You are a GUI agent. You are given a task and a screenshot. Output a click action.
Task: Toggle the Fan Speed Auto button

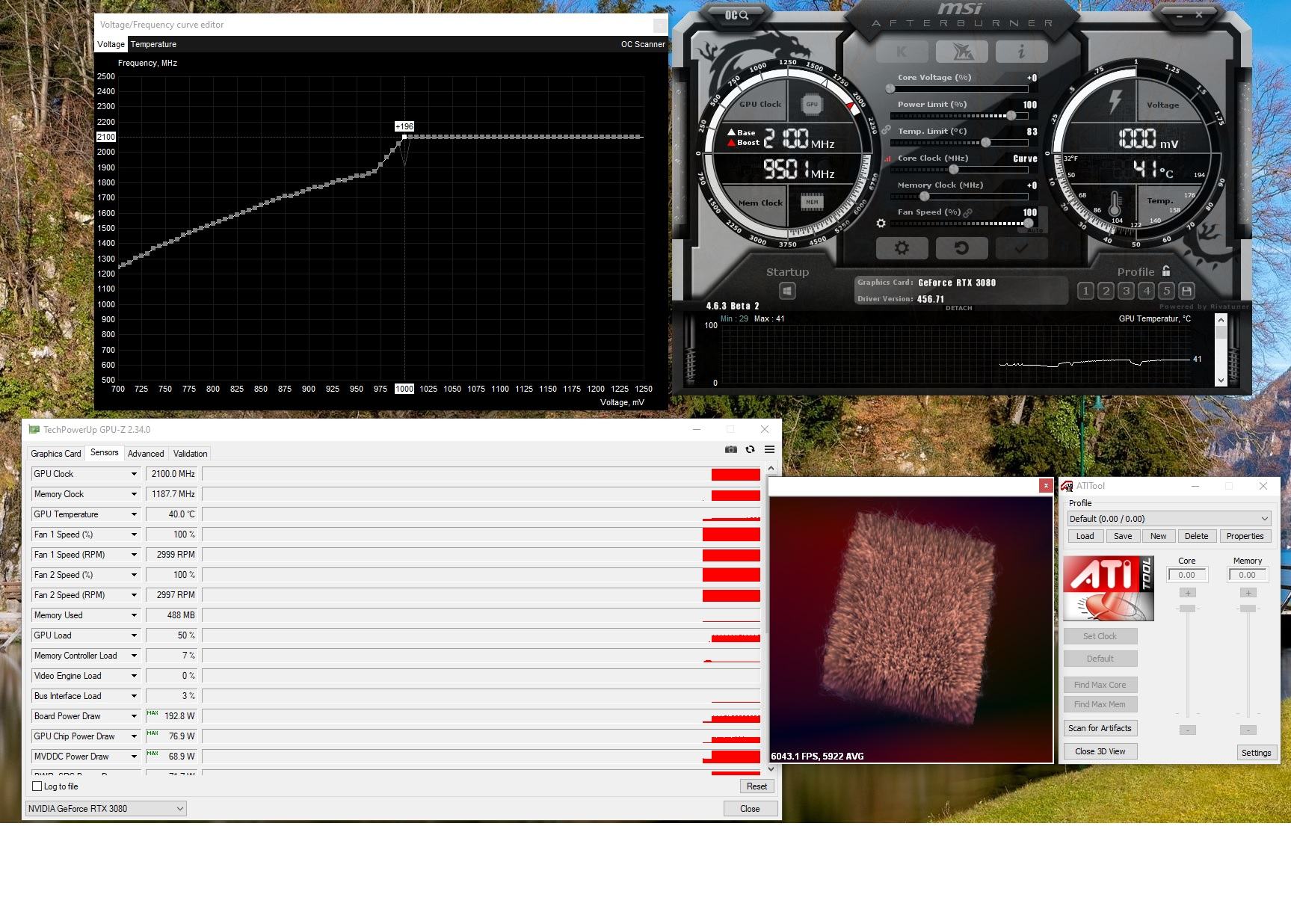coord(1035,230)
